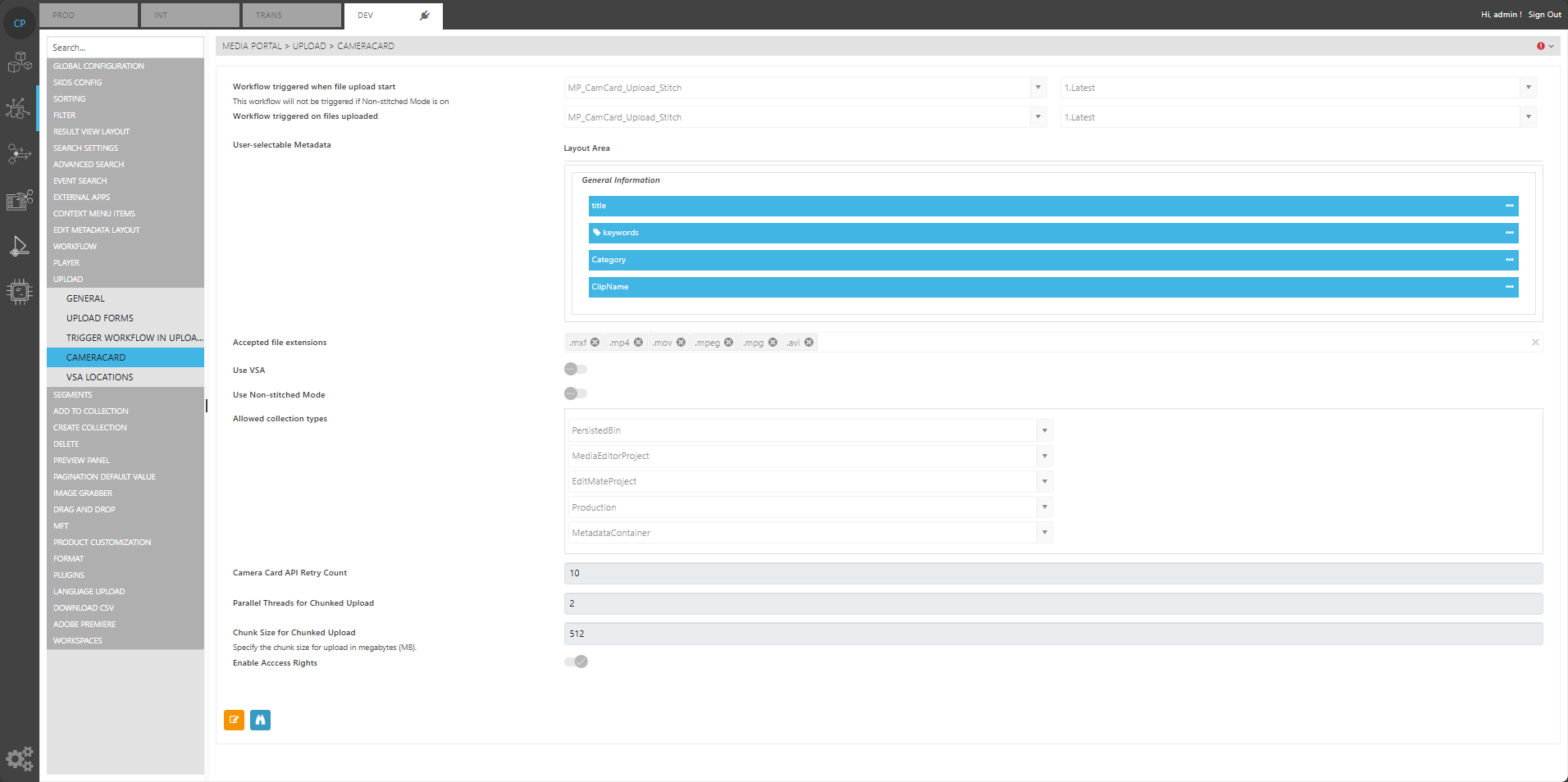Open options menu for ClipName field

click(1509, 287)
